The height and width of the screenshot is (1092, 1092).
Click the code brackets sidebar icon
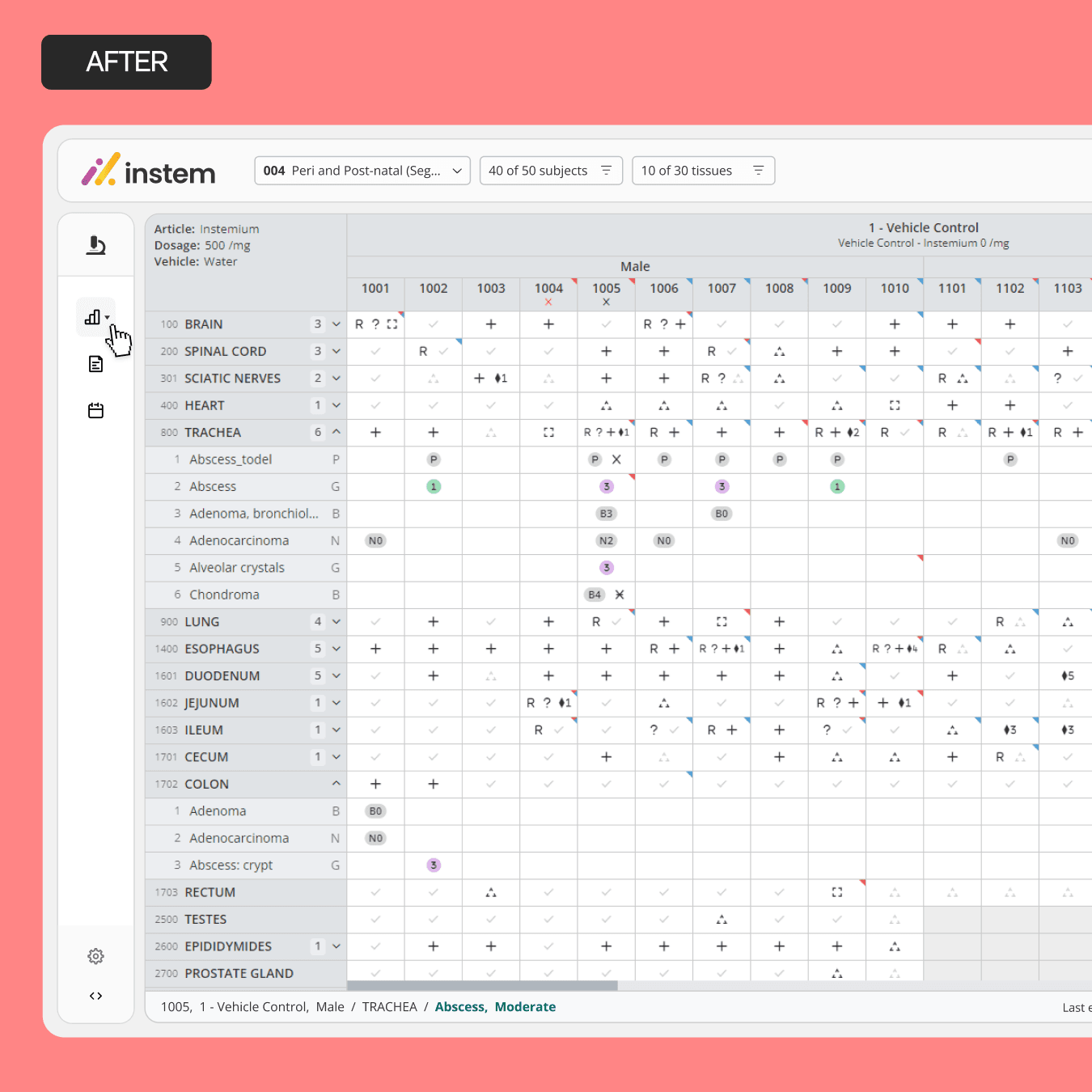tap(95, 996)
